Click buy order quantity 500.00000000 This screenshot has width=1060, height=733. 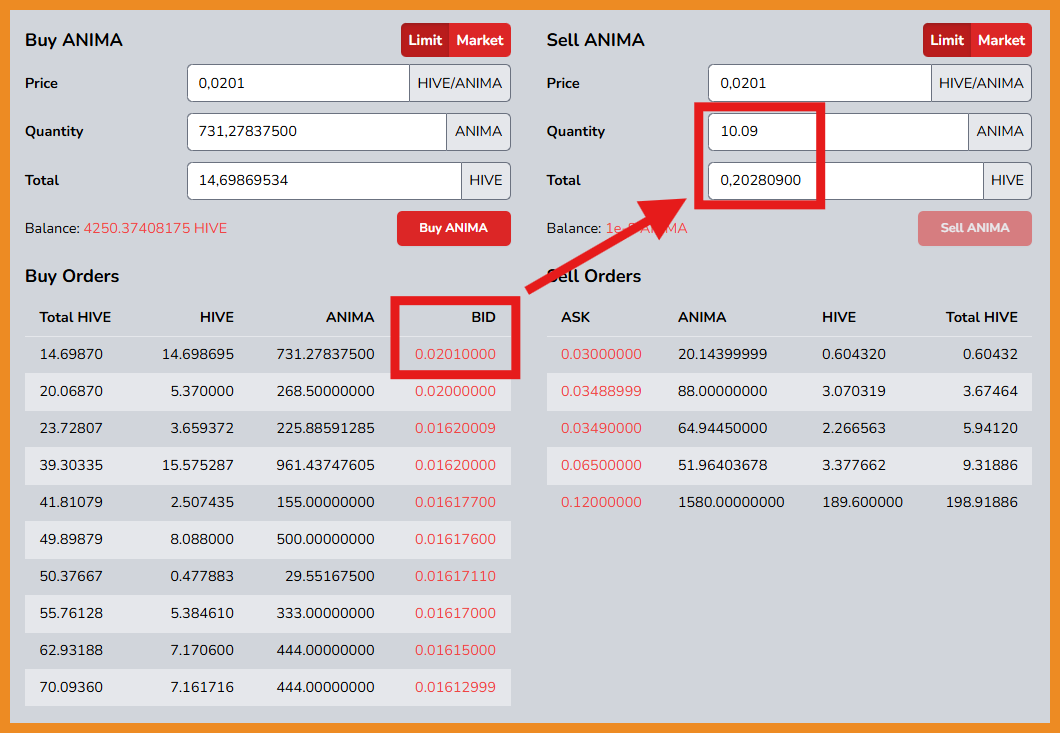pyautogui.click(x=325, y=539)
